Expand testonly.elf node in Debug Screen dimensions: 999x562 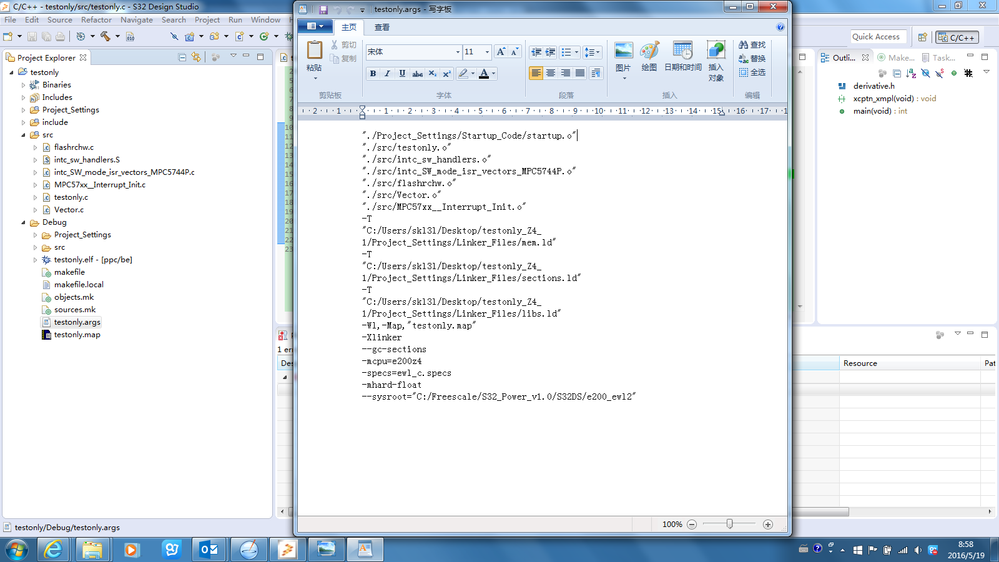coord(35,260)
